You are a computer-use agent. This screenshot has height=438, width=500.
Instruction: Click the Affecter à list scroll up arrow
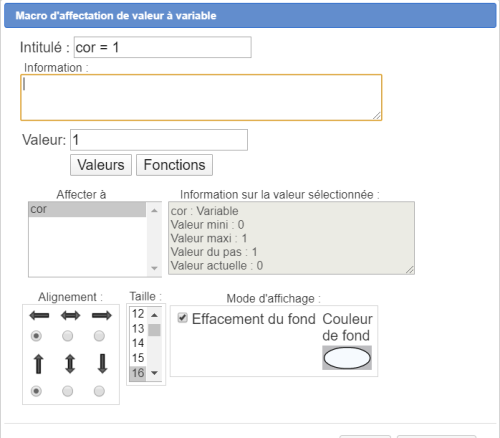click(x=154, y=211)
